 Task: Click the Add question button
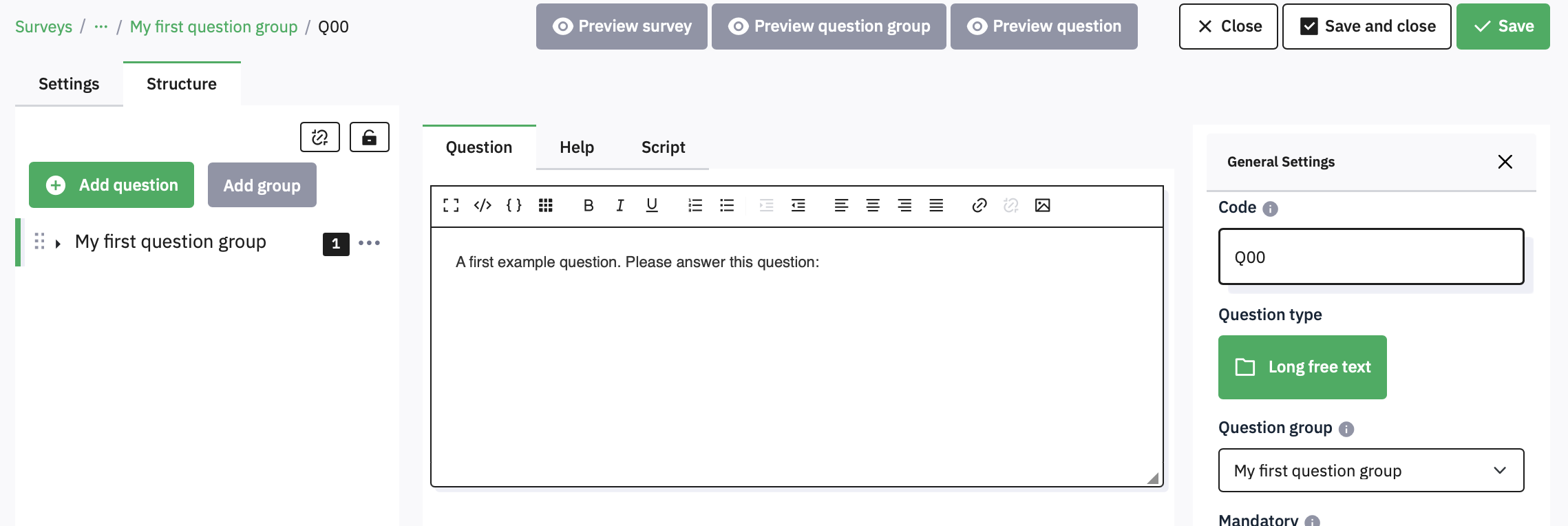[112, 185]
